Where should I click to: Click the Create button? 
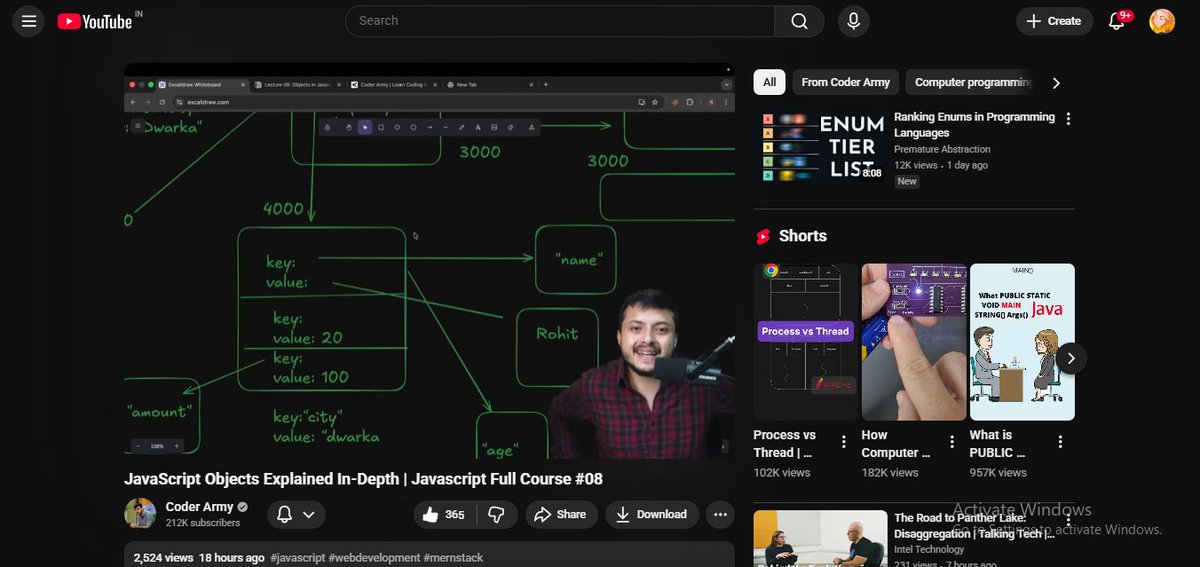pyautogui.click(x=1054, y=21)
